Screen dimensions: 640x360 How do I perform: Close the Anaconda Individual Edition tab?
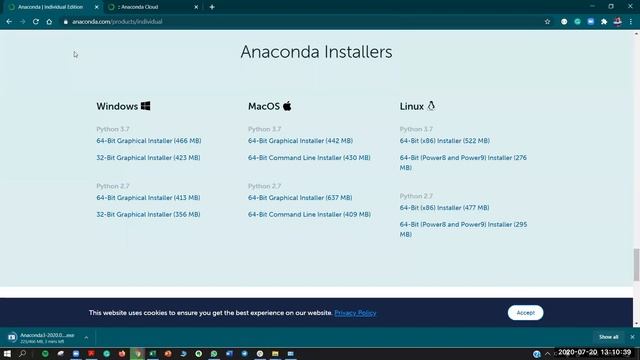coord(97,7)
